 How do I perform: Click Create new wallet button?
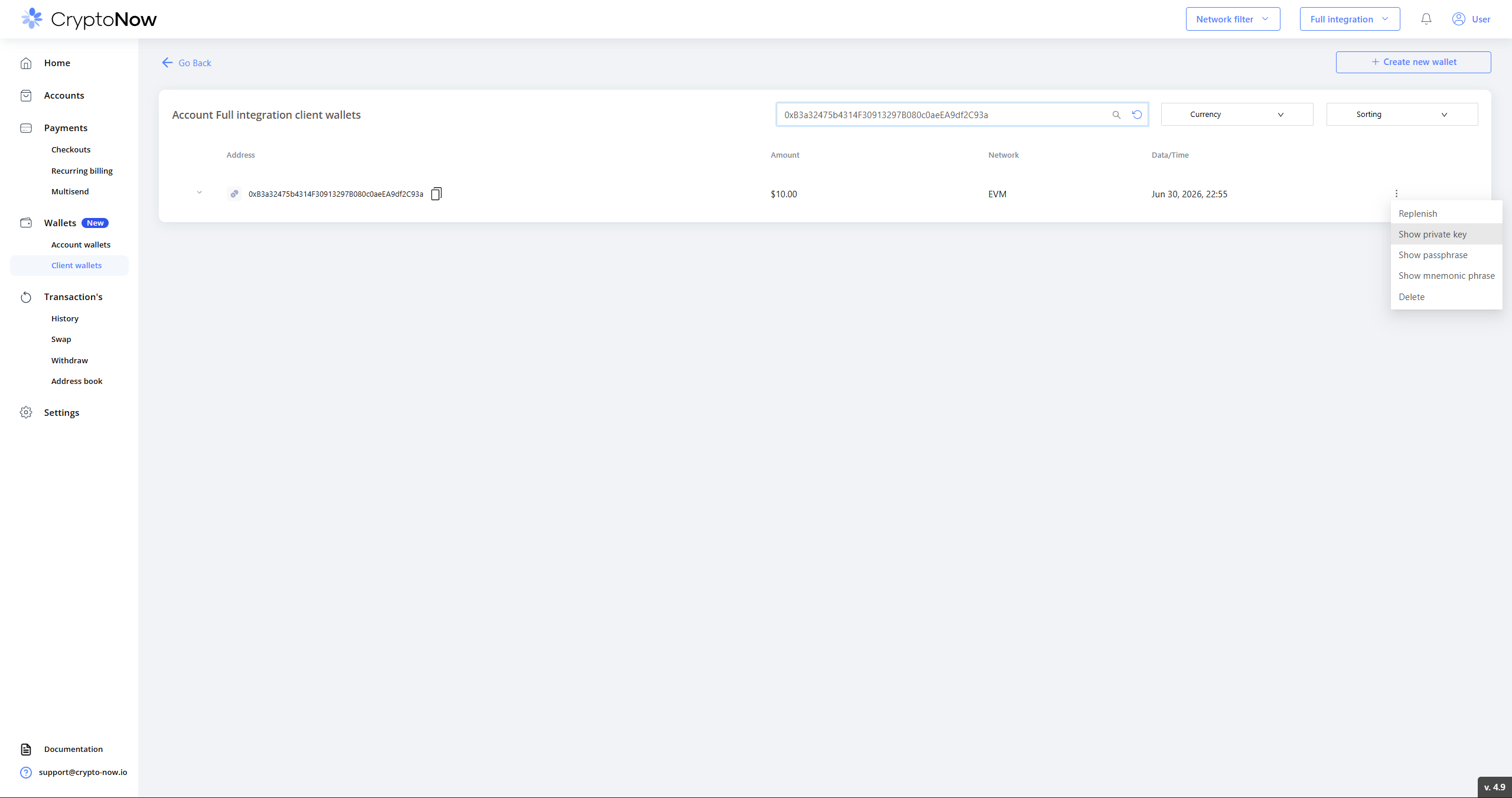(x=1413, y=62)
